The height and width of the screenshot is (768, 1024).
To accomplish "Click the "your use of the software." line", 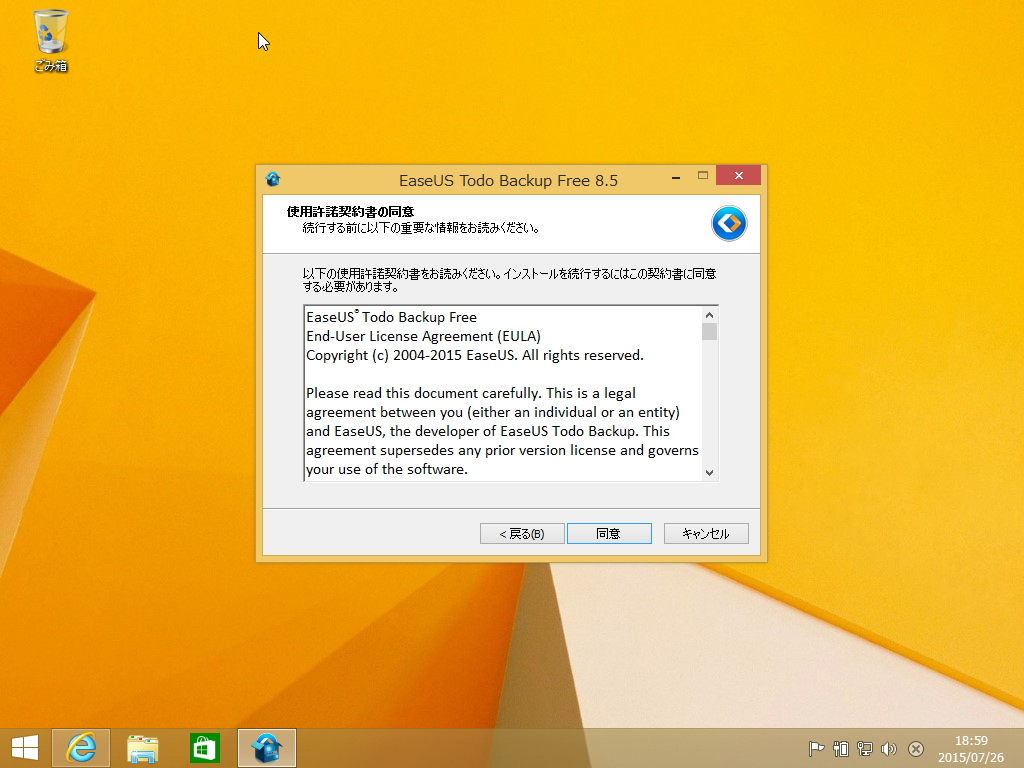I will coord(387,469).
